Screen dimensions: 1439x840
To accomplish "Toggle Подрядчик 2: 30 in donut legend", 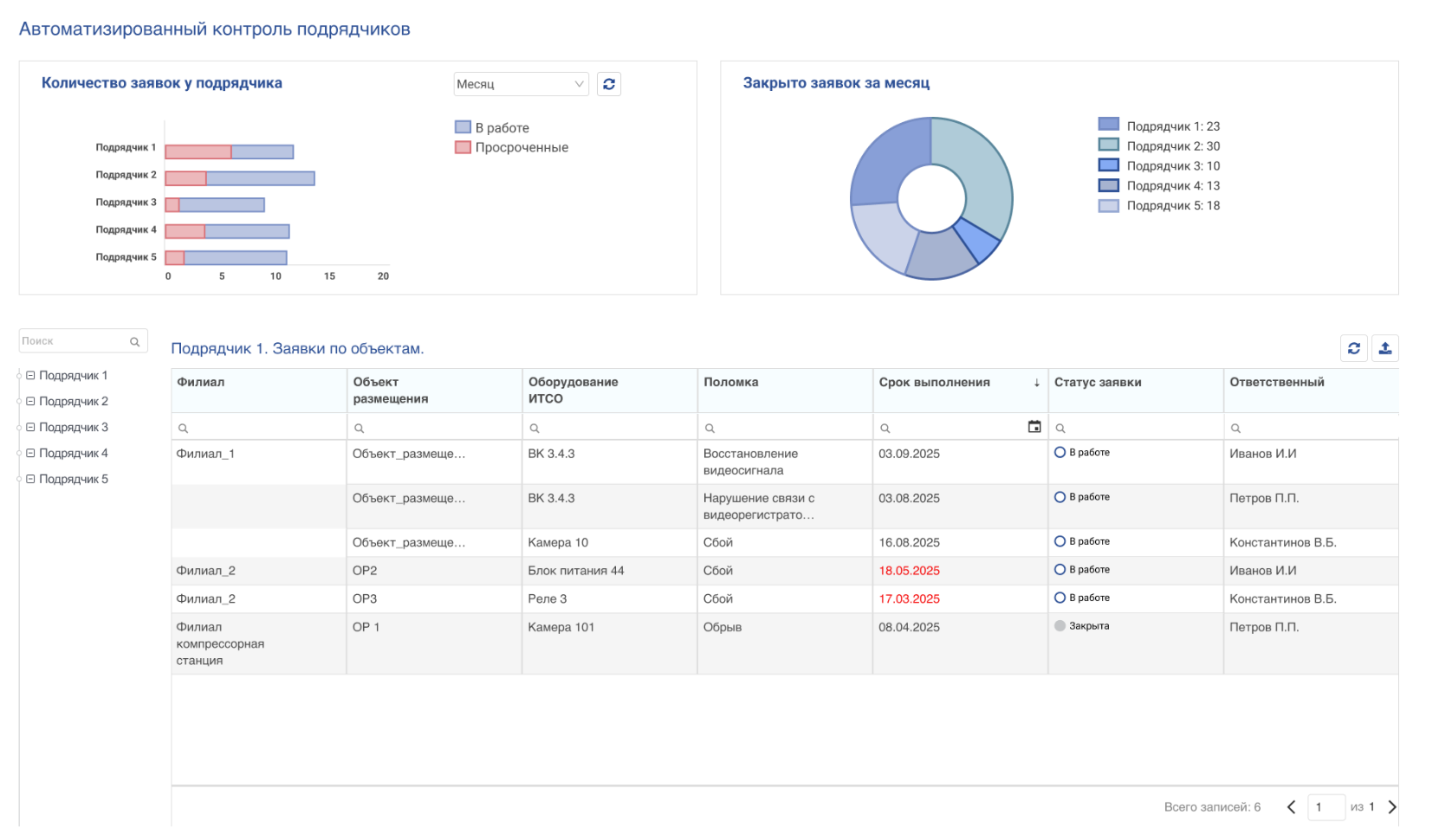I will click(x=1161, y=146).
